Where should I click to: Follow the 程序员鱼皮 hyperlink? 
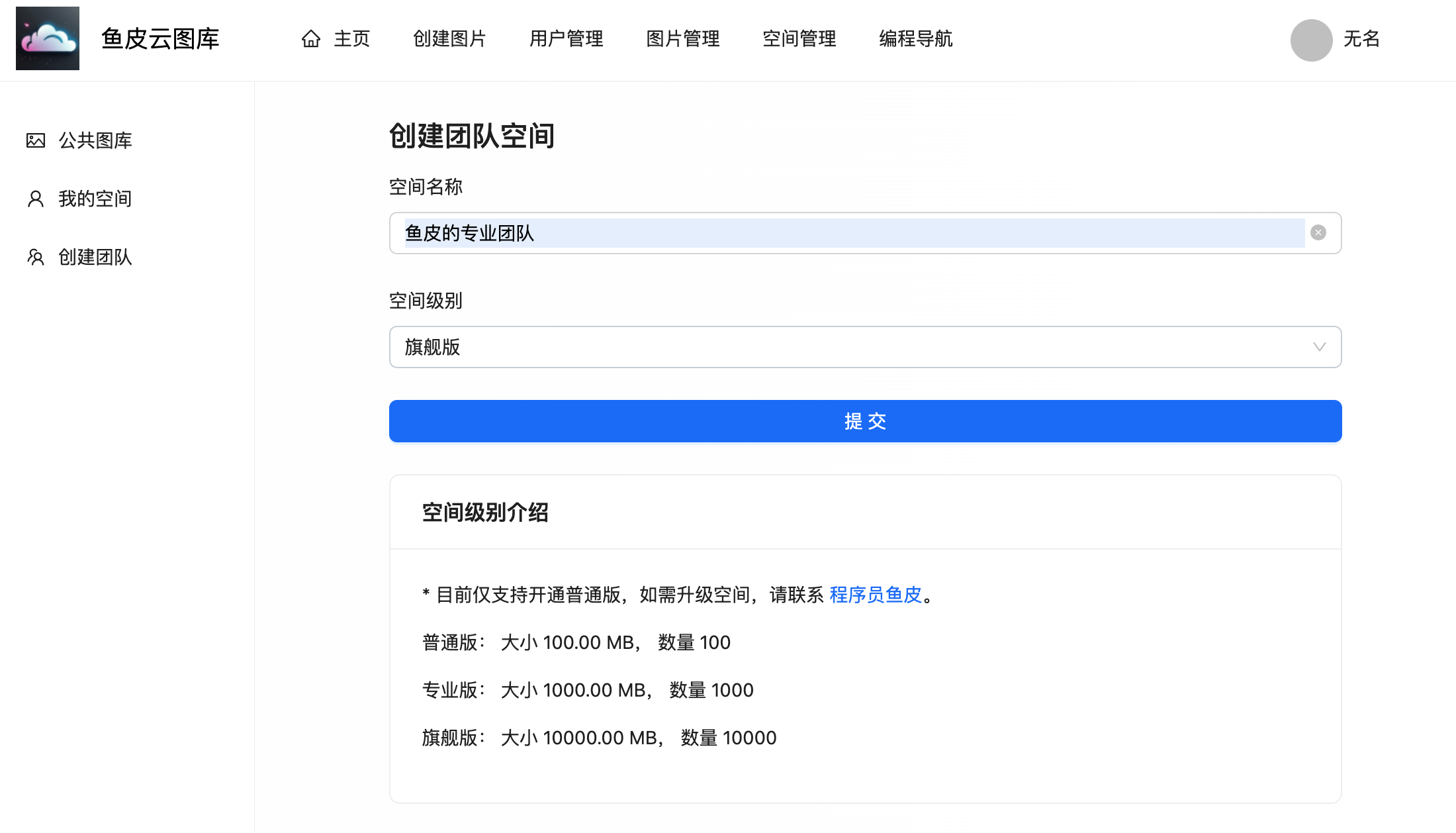[875, 595]
